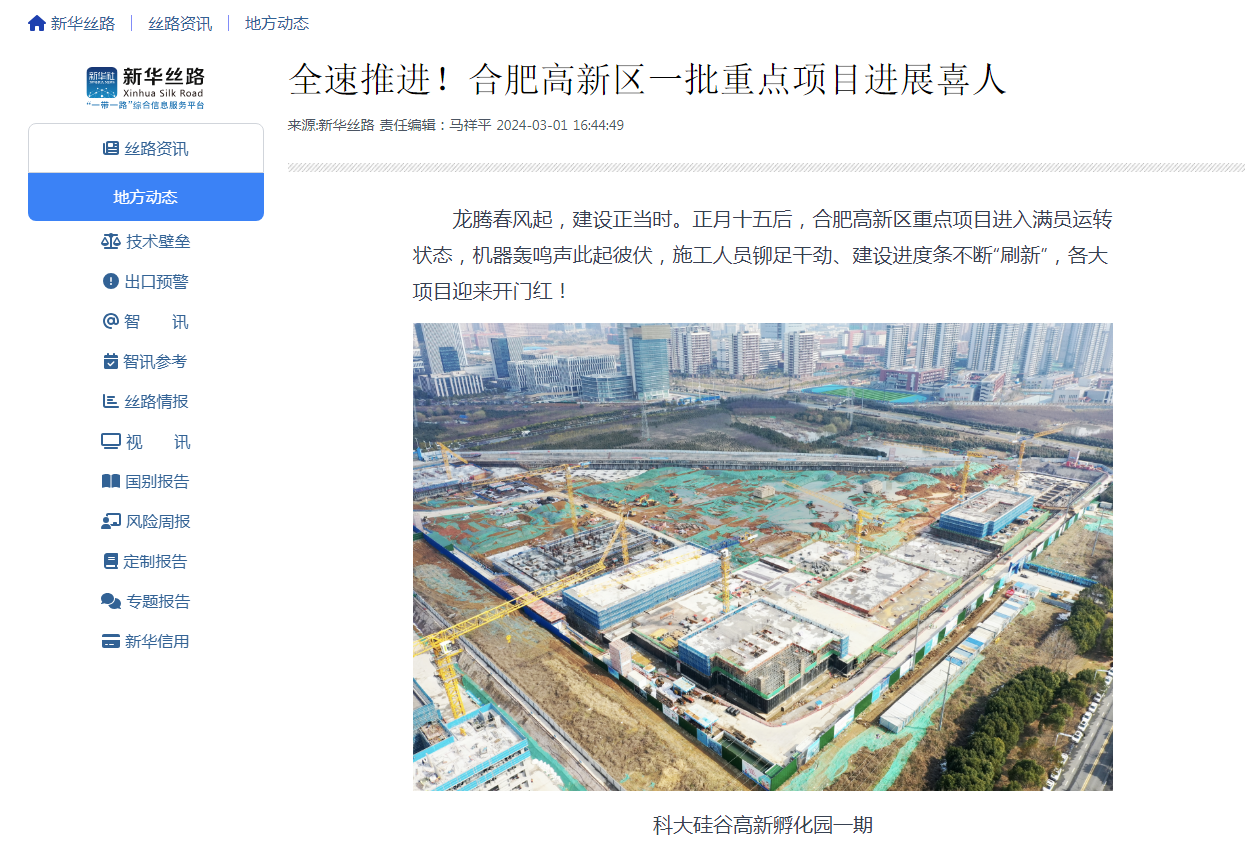Viewport: 1245px width, 850px height.
Task: Click the Xinhua Silk Road logo
Action: tap(146, 87)
